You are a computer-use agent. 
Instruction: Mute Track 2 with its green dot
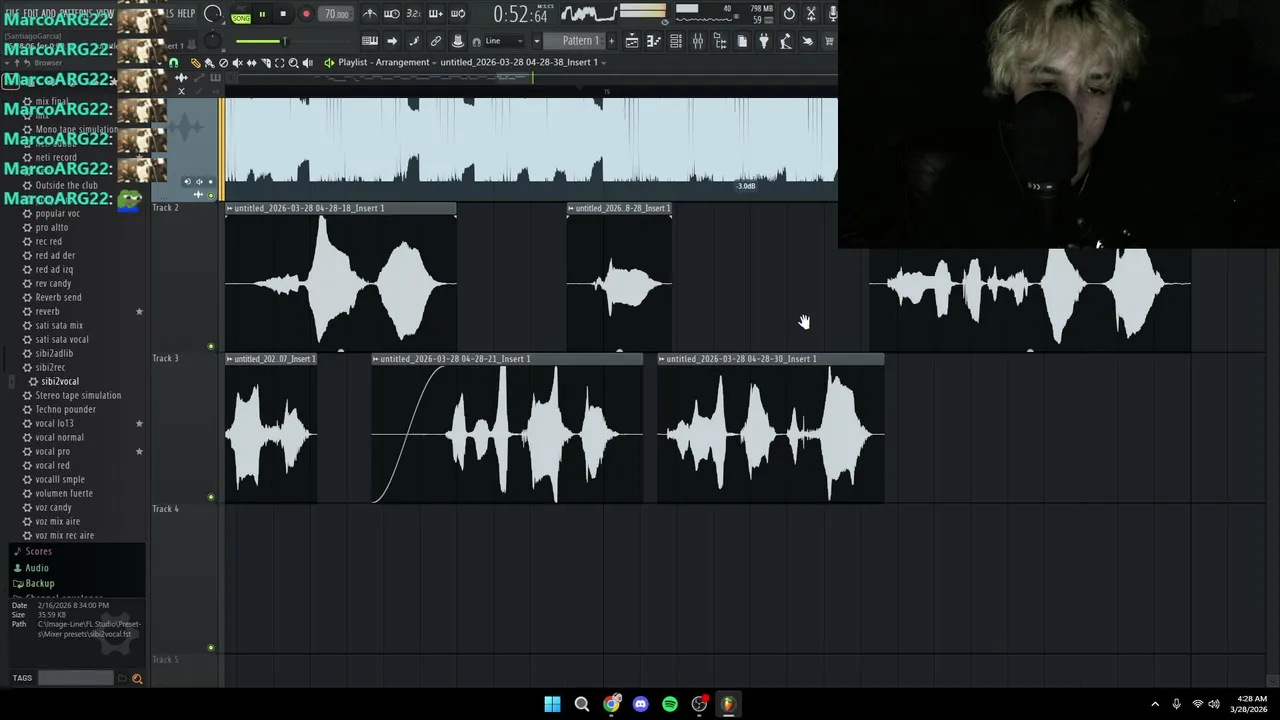[211, 346]
